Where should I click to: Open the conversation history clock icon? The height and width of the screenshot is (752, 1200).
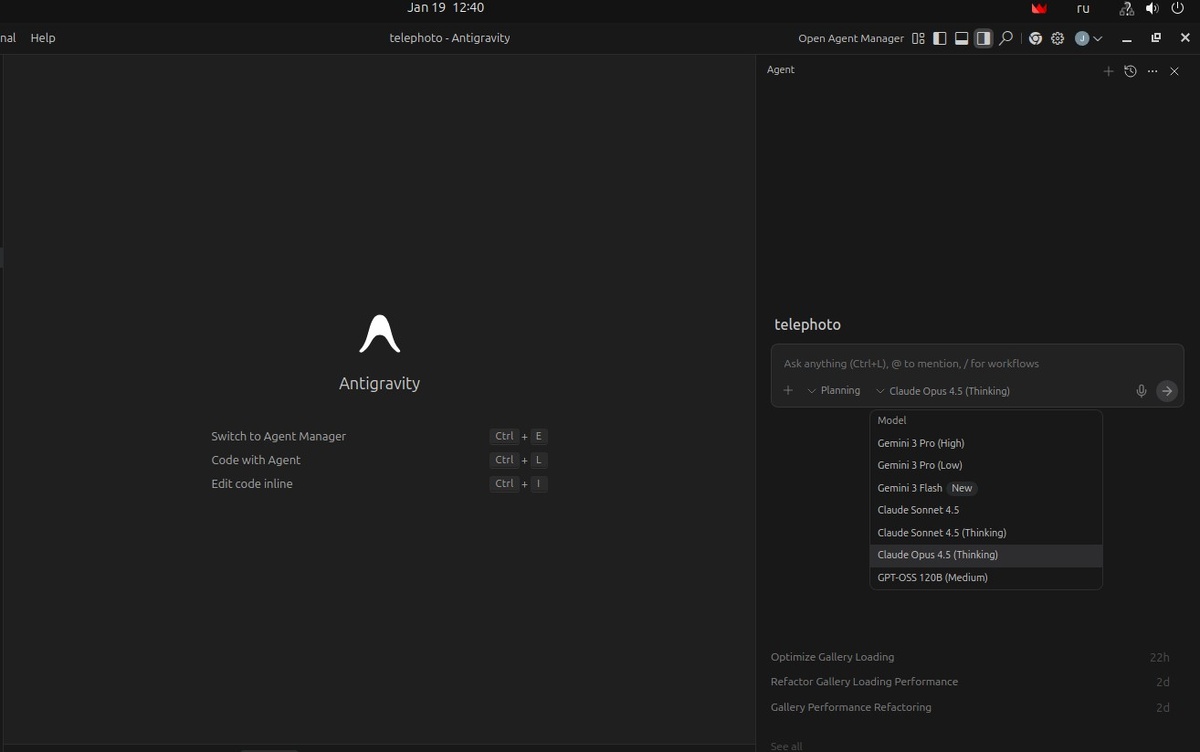[1130, 71]
